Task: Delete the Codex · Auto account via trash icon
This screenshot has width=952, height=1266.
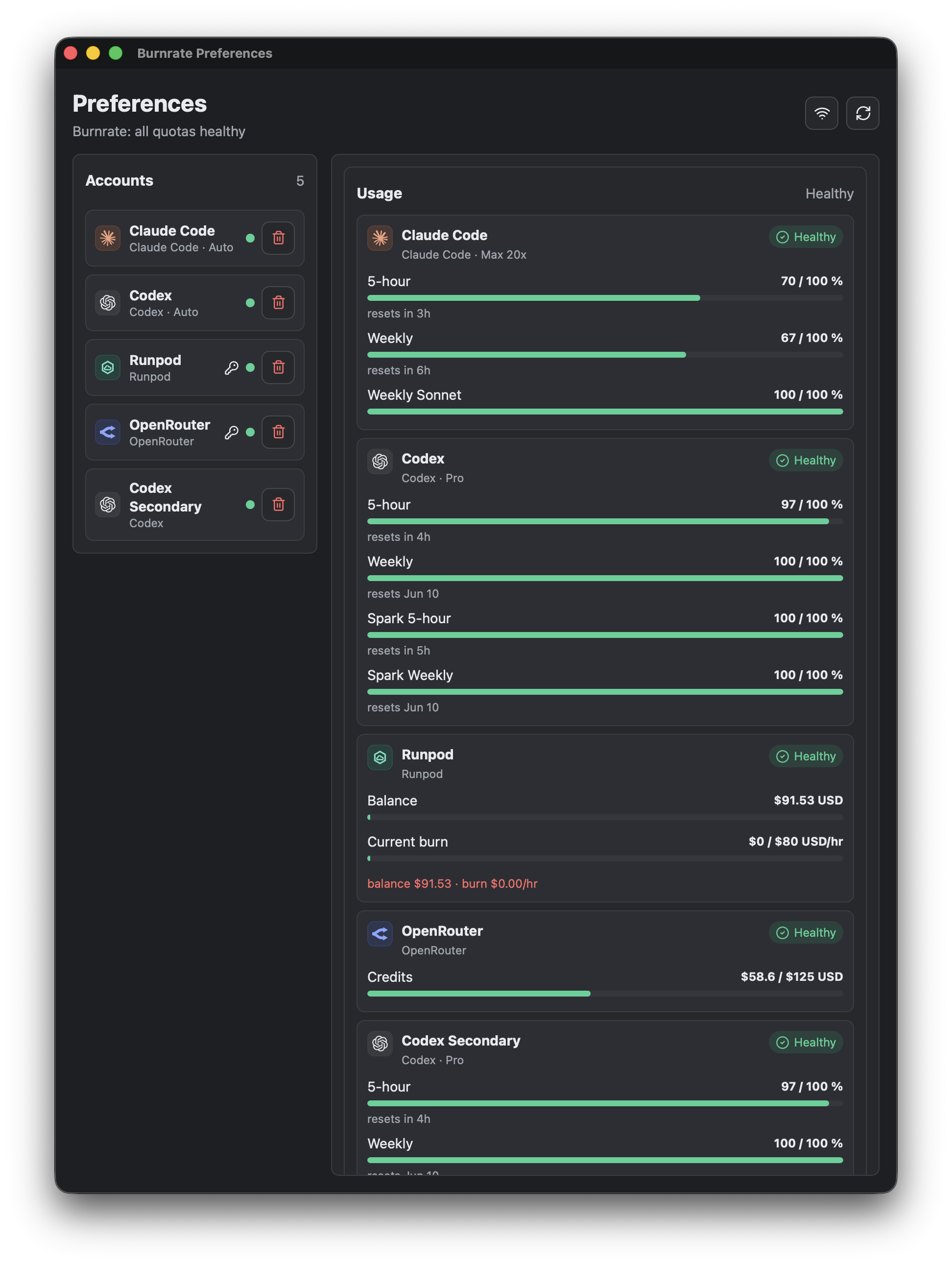Action: click(x=278, y=303)
